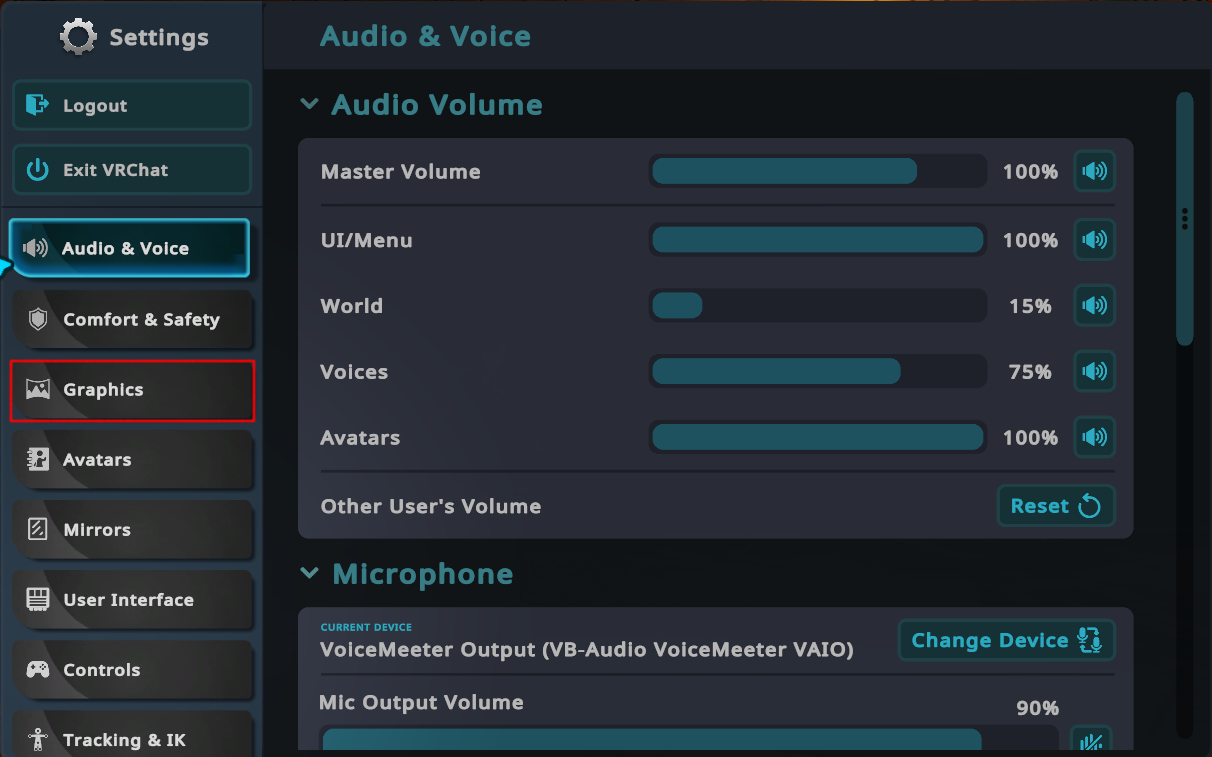Open Change Device microphone selector
Screen dimensions: 1212x757
[1006, 641]
